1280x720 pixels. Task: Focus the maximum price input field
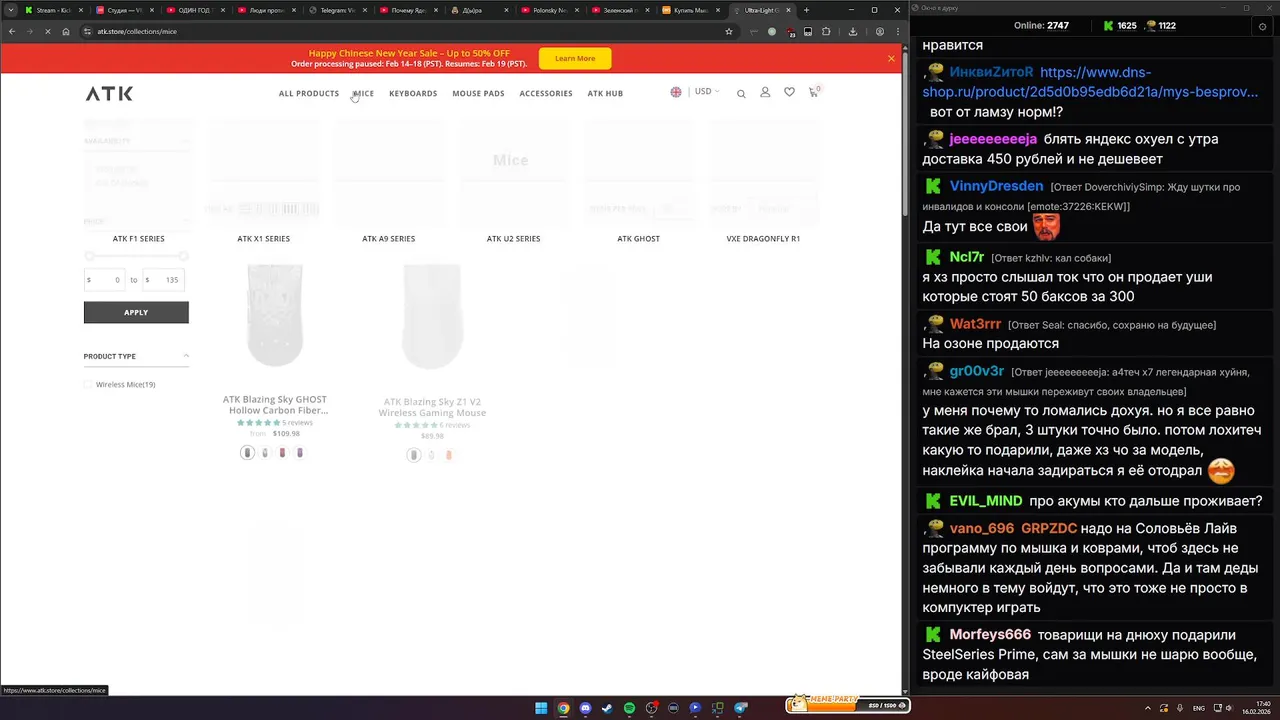[x=164, y=280]
